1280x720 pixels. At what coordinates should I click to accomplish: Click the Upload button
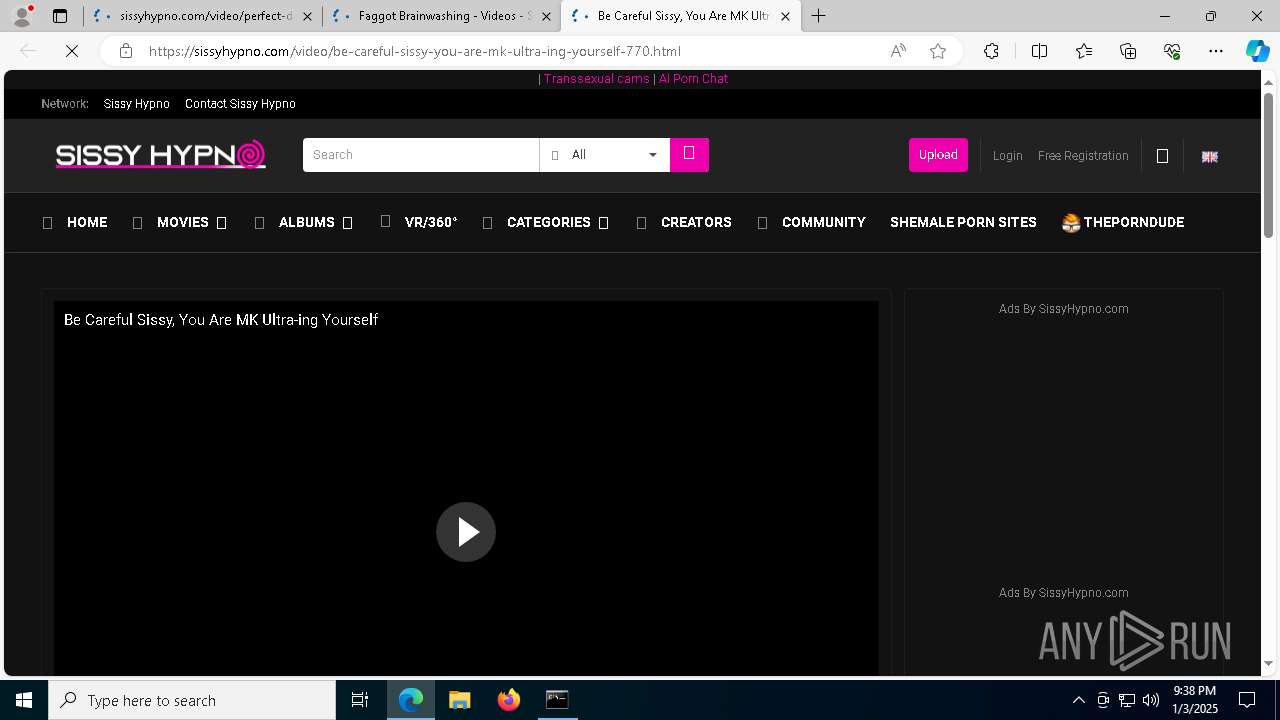point(938,155)
